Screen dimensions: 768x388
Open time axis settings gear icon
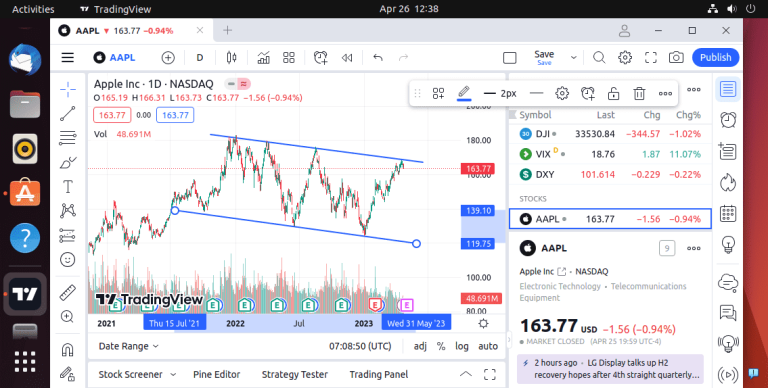click(x=483, y=324)
